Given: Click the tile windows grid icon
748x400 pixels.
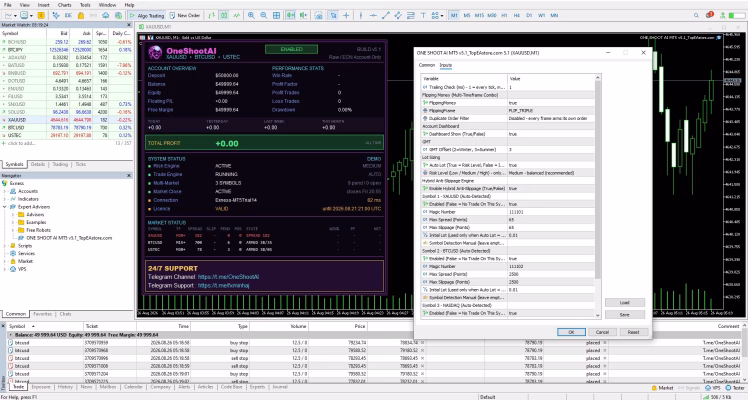Looking at the screenshot, I should point(277,15).
